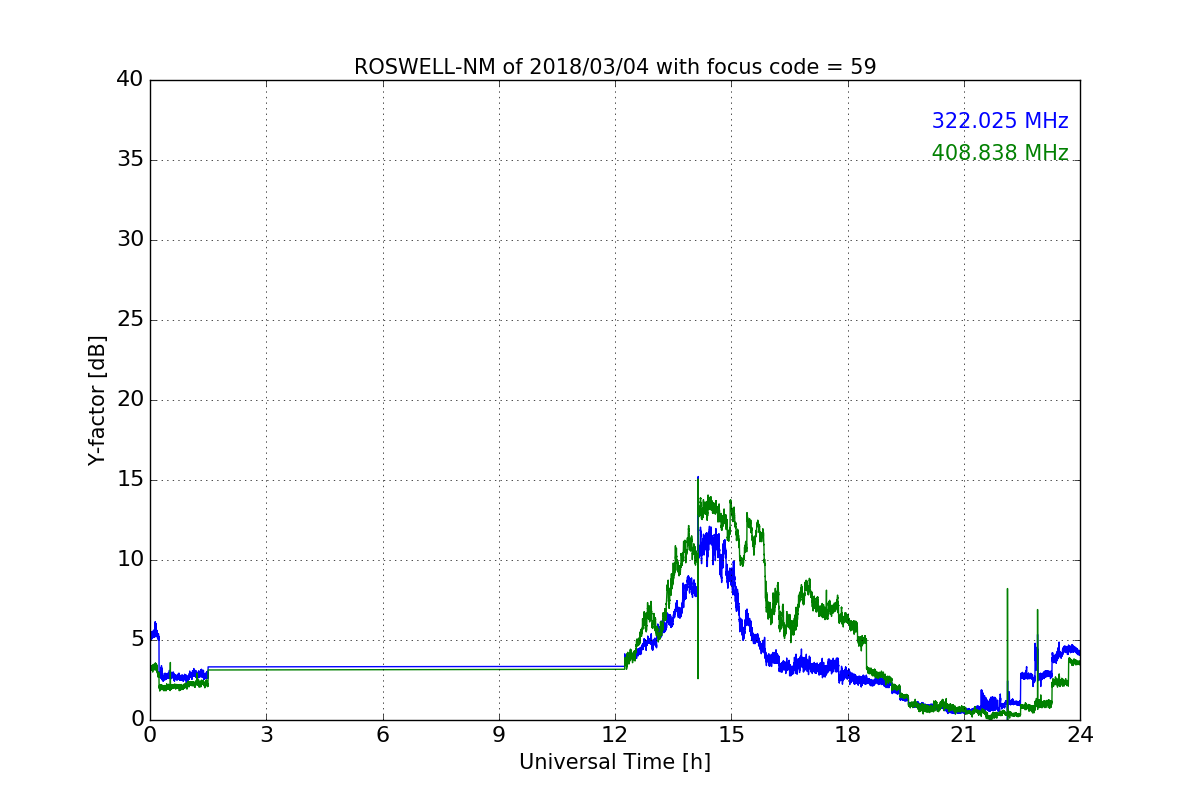
Task: Click the y-axis tick label 25
Action: [x=130, y=320]
